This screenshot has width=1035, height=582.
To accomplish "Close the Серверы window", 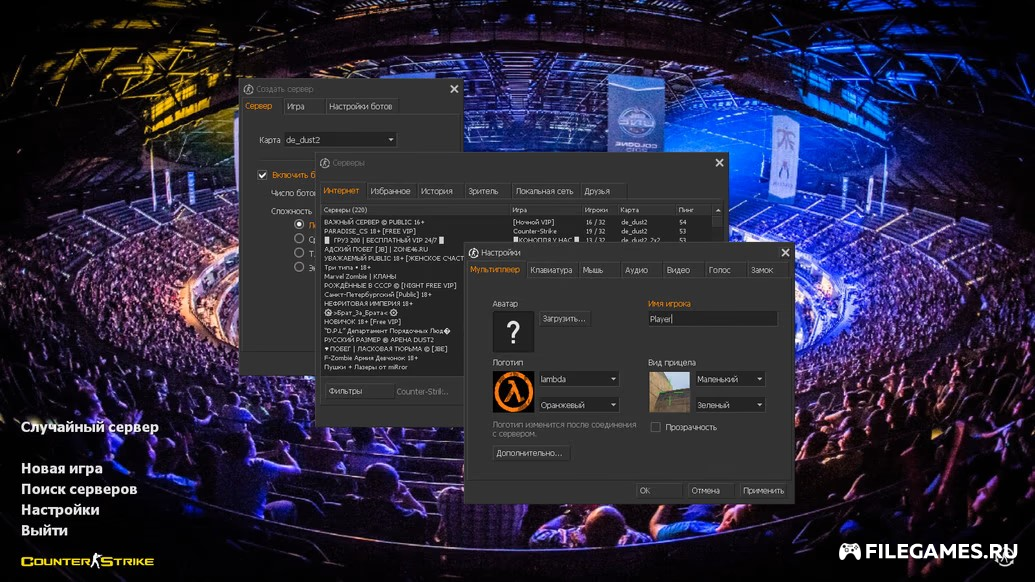I will (x=719, y=163).
